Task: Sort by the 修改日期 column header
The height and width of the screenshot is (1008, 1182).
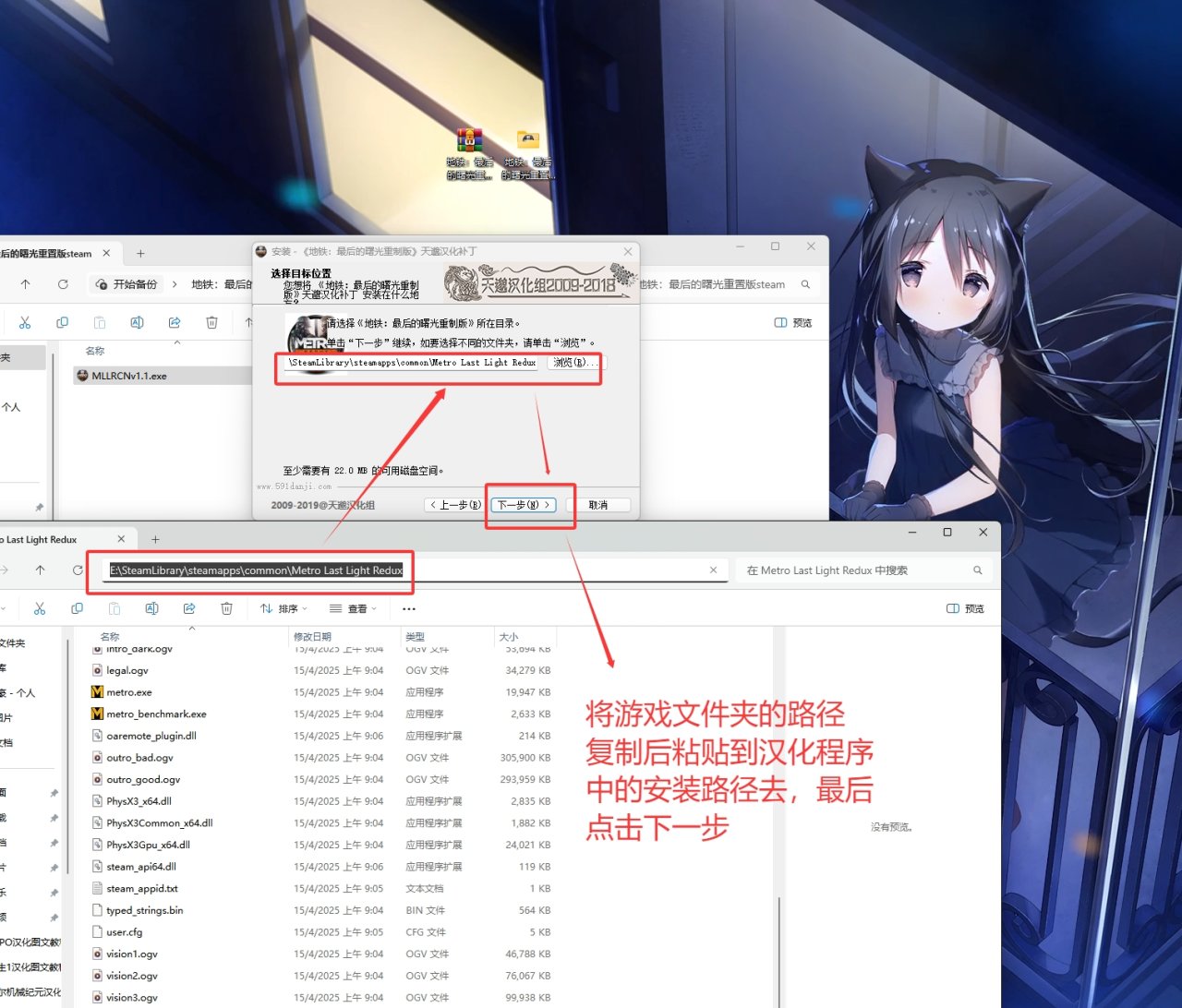Action: 312,637
